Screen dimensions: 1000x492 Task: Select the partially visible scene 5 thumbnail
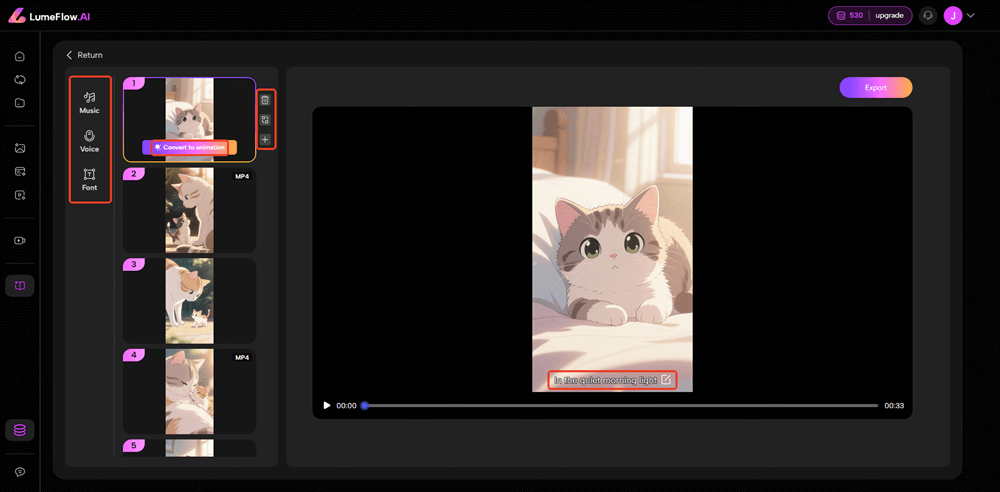click(189, 448)
